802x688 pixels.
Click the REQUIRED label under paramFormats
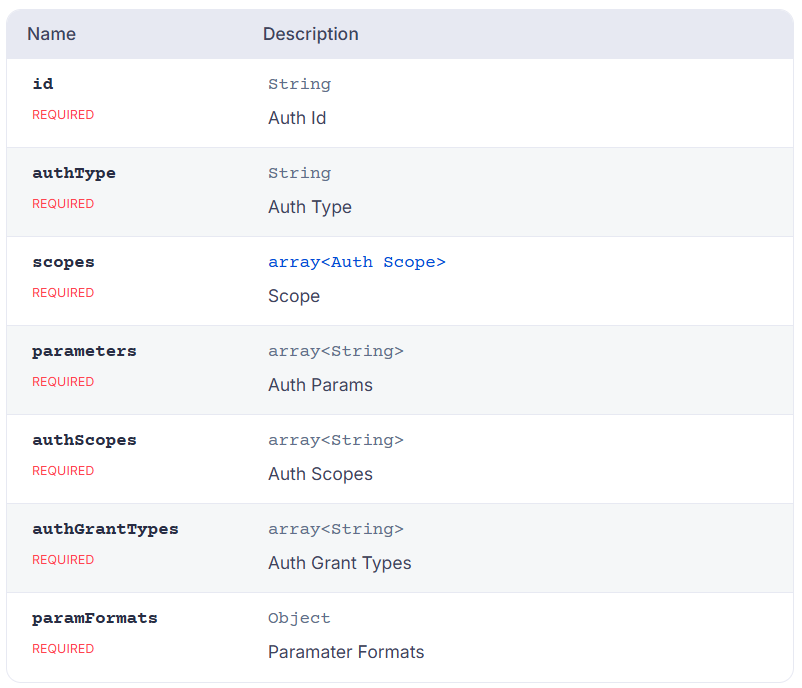pos(63,649)
